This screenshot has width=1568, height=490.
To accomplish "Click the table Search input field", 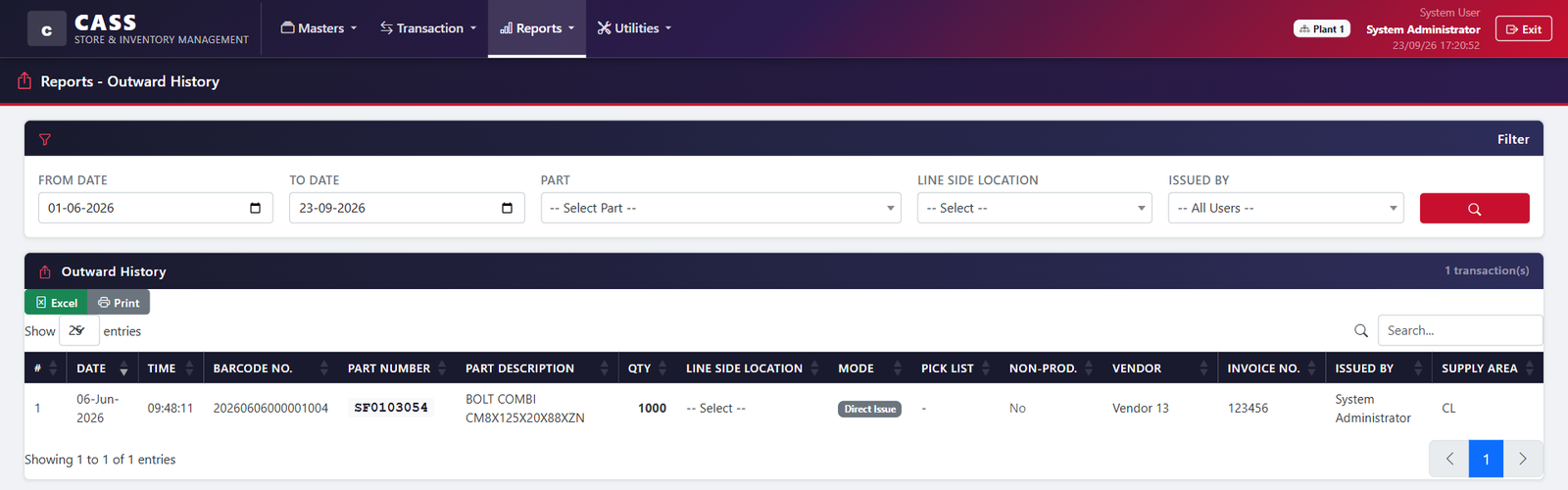I will (x=1460, y=330).
